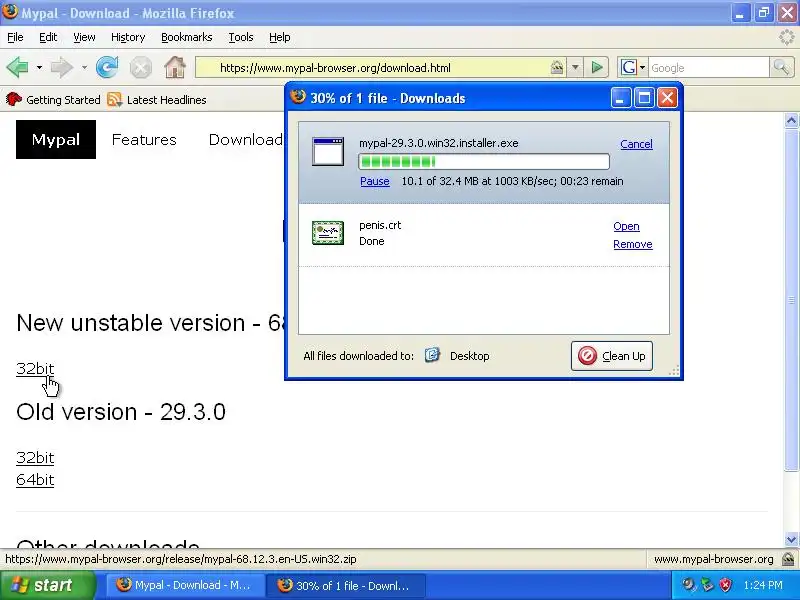The height and width of the screenshot is (600, 800).
Task: Click the installer download progress bar
Action: [x=484, y=162]
